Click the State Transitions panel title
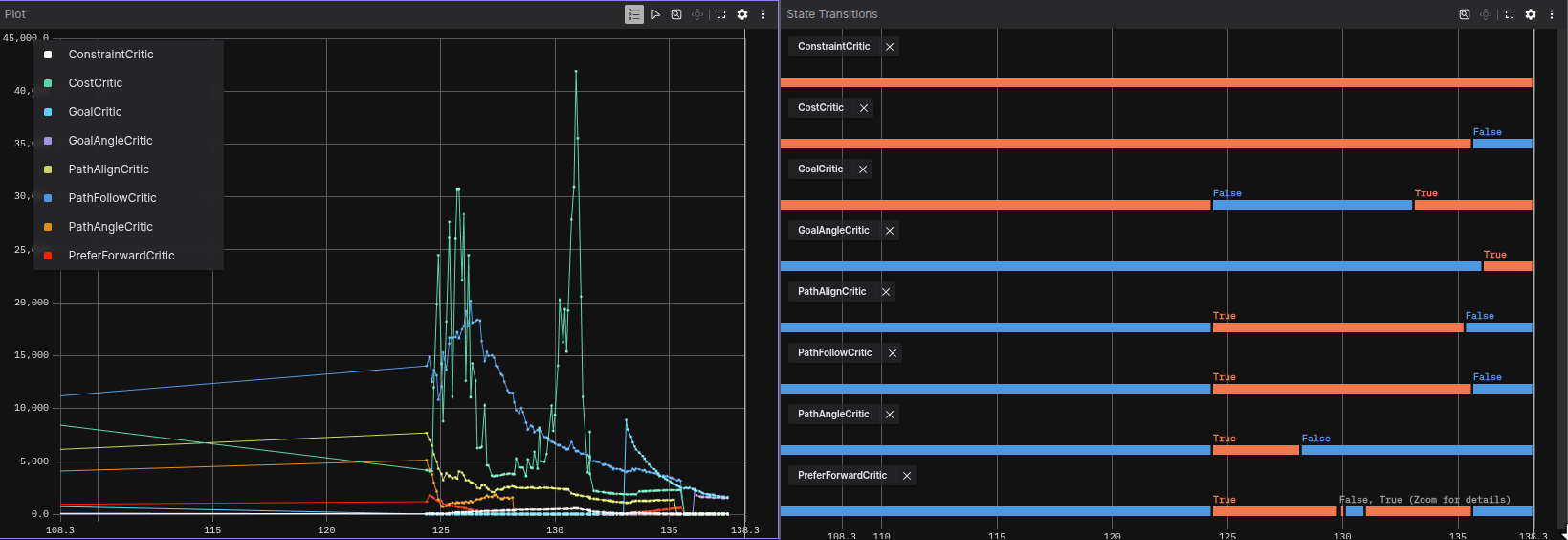1568x540 pixels. pos(832,14)
